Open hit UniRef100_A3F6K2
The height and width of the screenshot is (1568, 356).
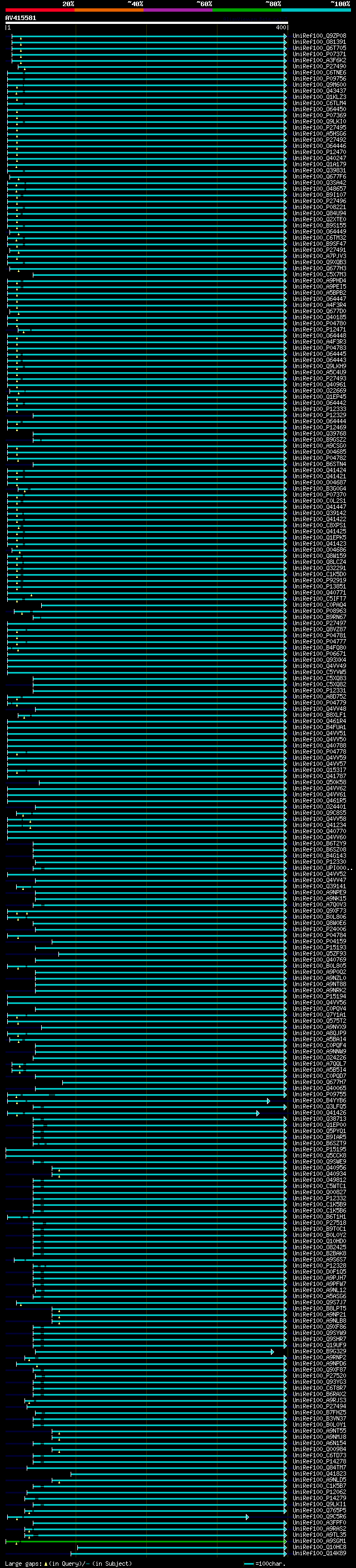click(319, 60)
